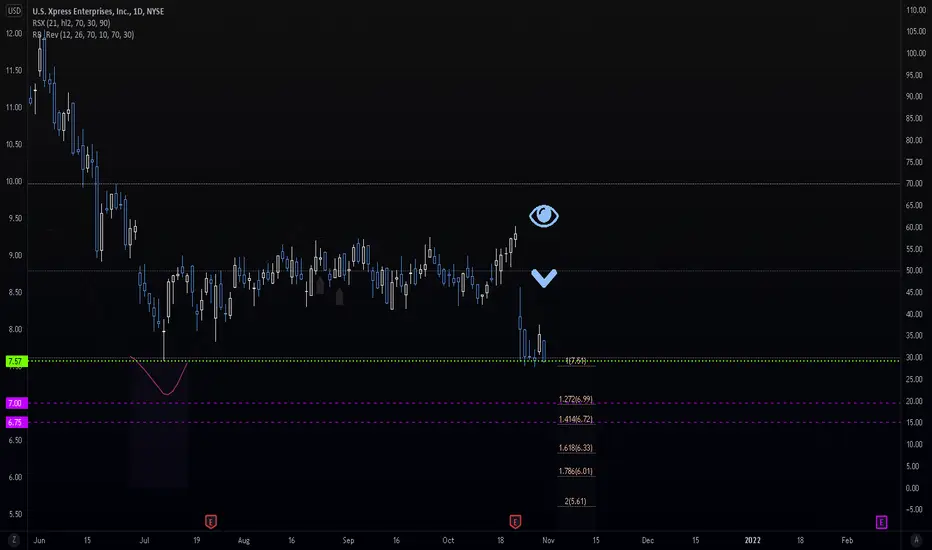Viewport: 932px width, 550px height.
Task: Click the Z timezone button at bottom left
Action: (x=14, y=540)
